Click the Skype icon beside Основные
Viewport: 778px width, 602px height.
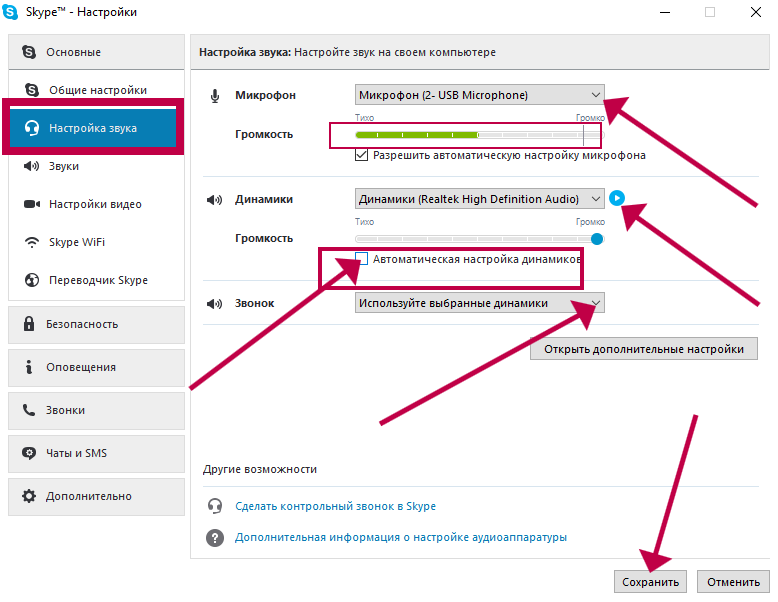click(x=29, y=52)
